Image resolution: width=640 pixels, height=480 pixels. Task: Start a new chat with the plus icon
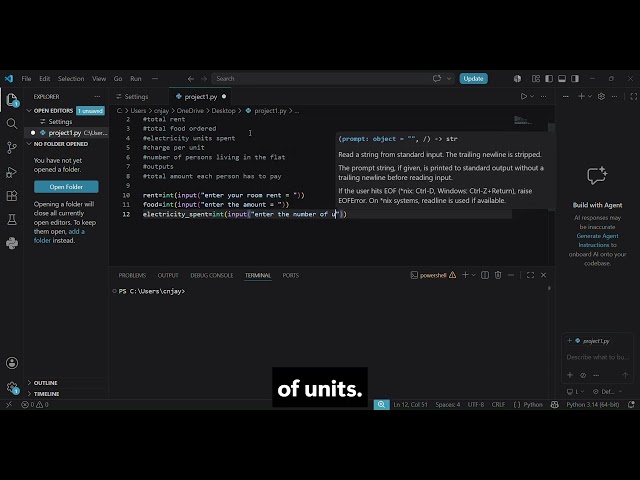[582, 96]
